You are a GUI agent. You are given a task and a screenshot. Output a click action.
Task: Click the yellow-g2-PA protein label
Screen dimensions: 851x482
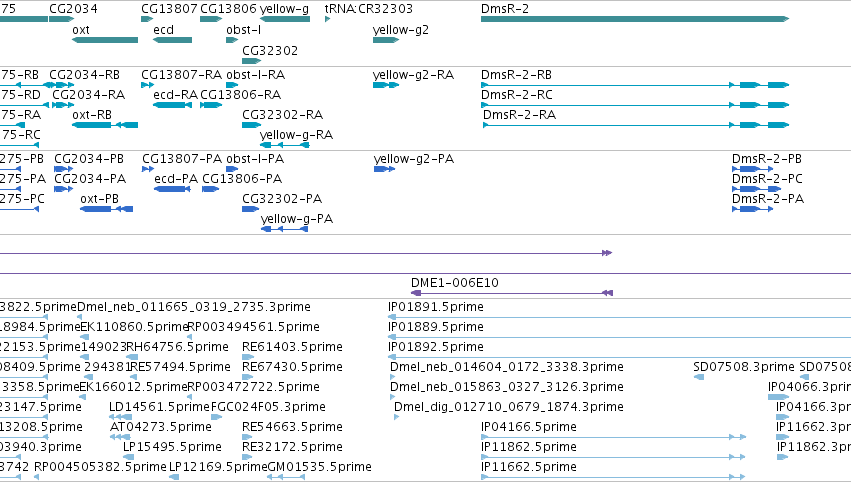(x=414, y=158)
